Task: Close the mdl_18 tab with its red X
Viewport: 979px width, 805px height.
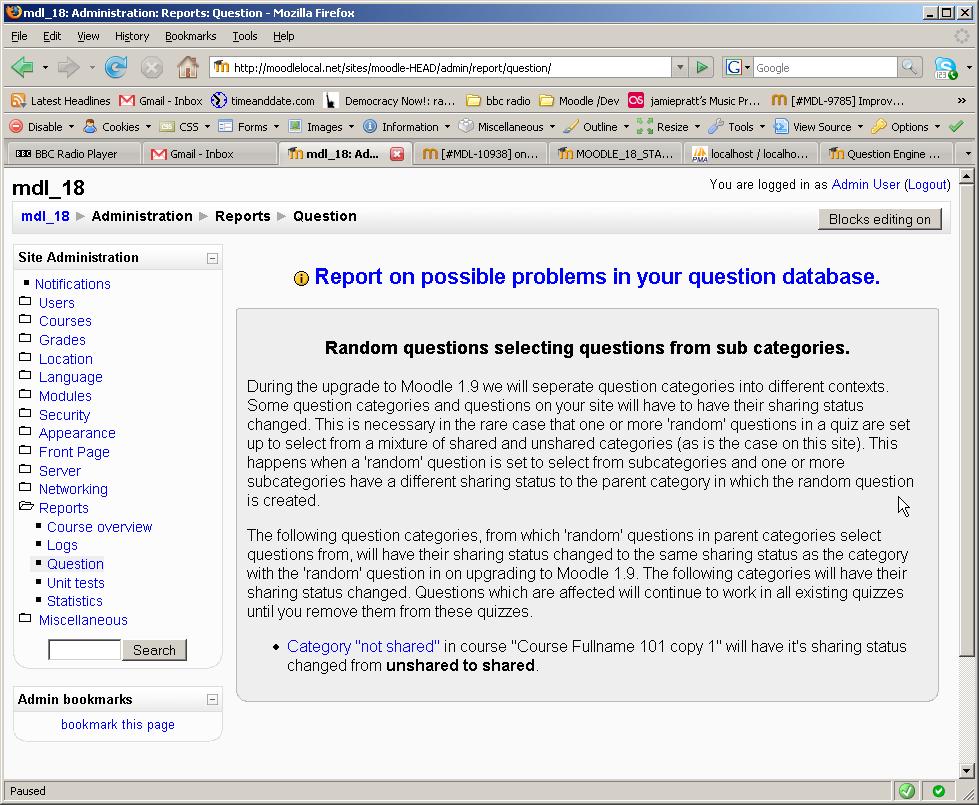Action: tap(397, 154)
